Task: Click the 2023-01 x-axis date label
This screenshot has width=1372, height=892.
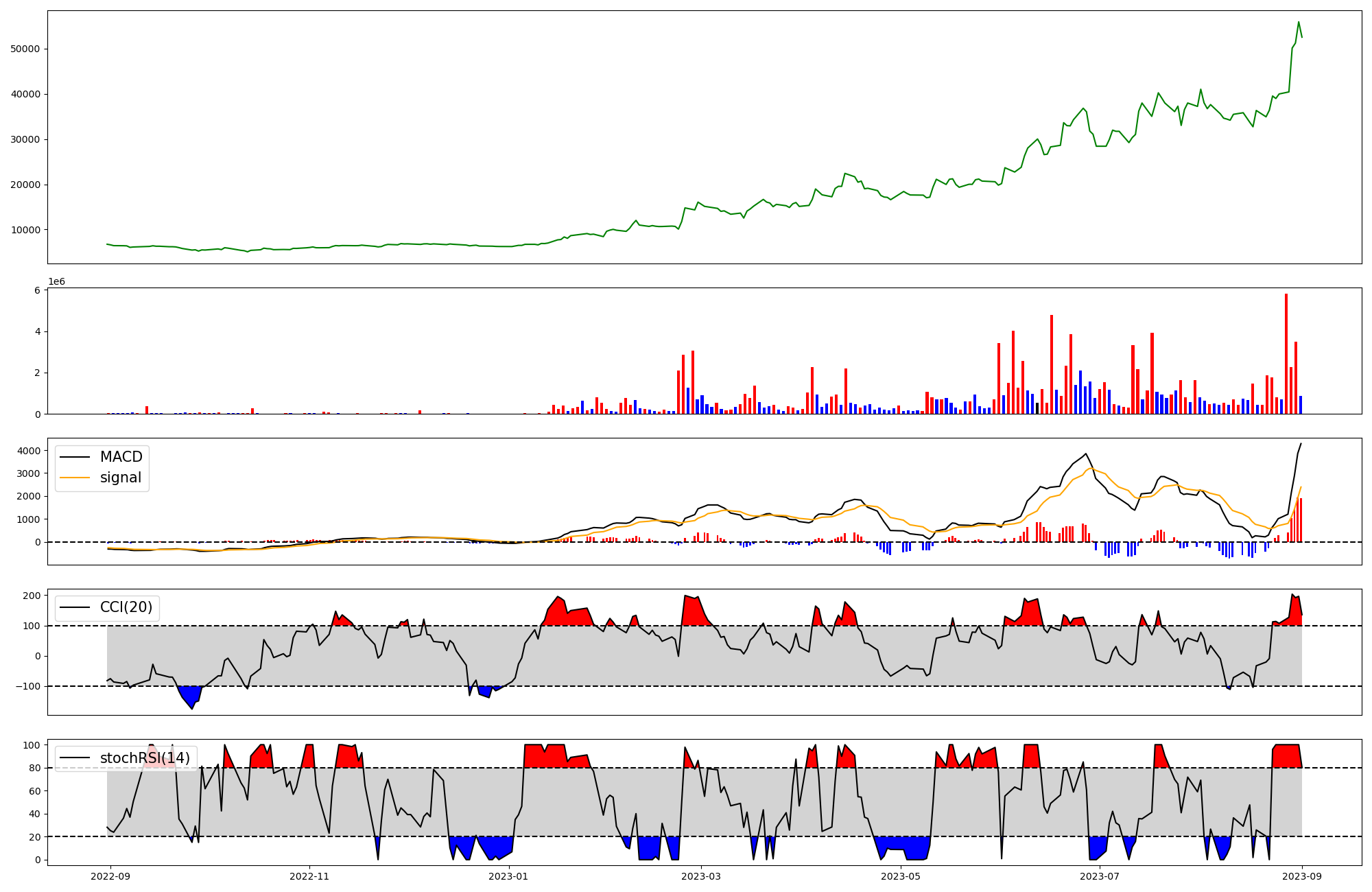Action: (508, 876)
